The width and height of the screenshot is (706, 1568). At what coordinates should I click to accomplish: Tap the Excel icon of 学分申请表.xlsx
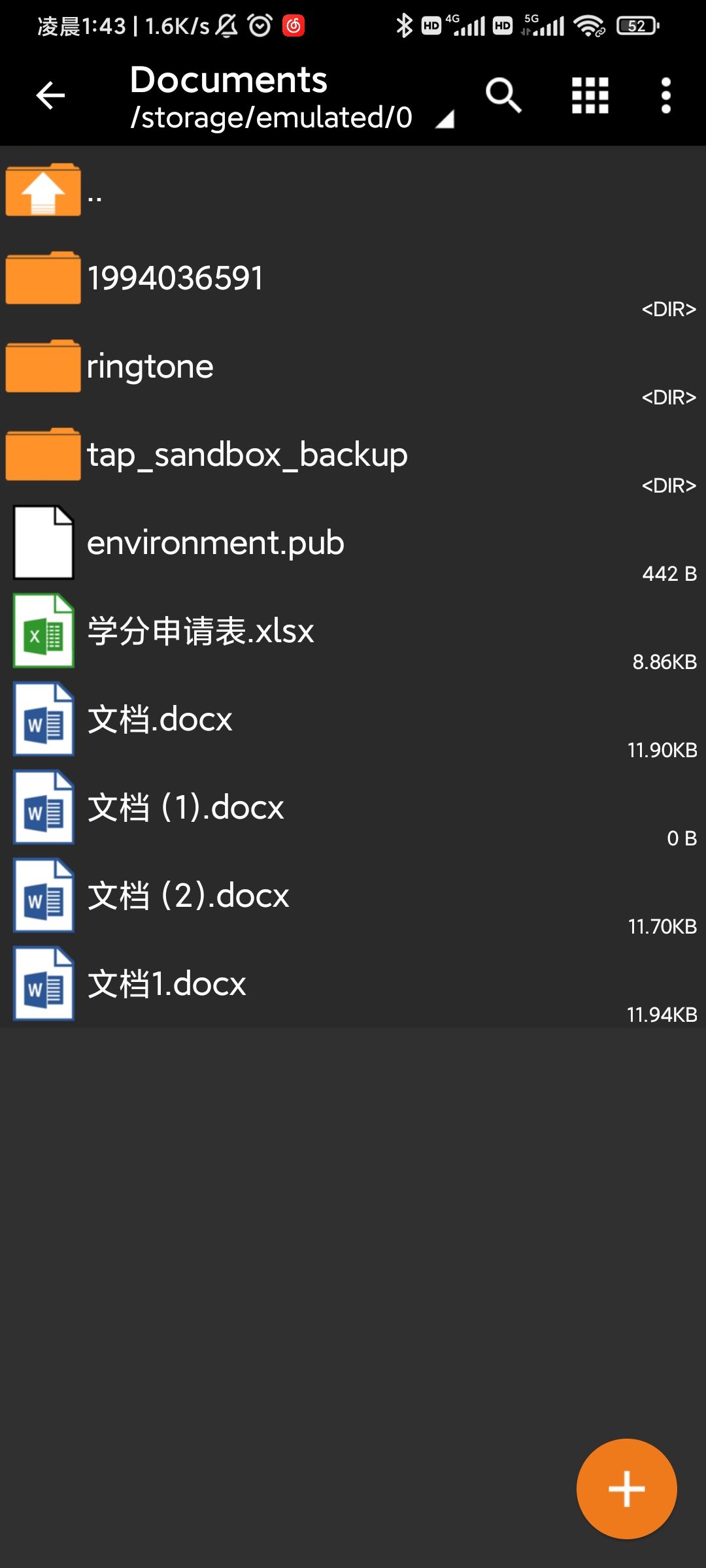coord(44,630)
